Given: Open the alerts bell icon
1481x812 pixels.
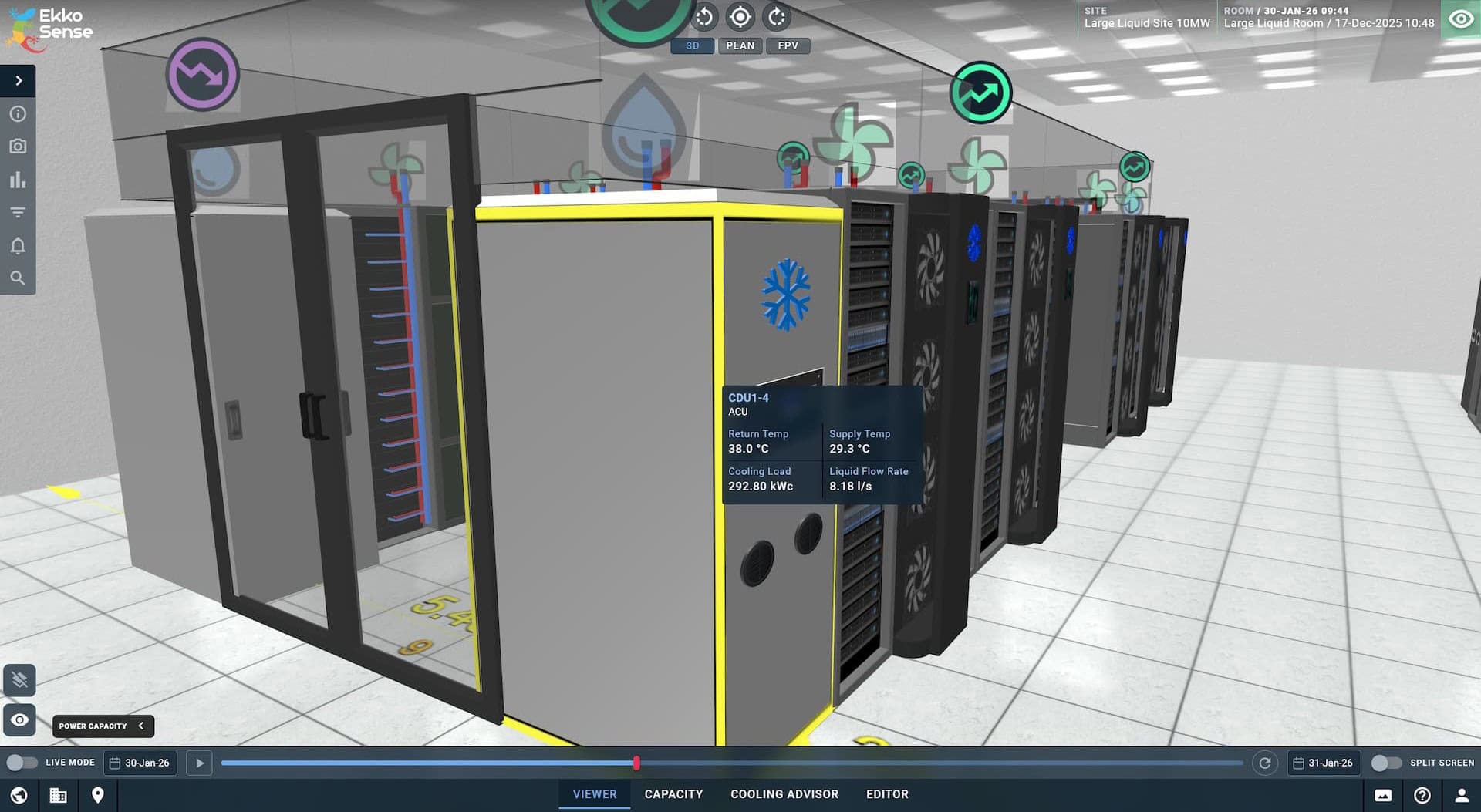Looking at the screenshot, I should pyautogui.click(x=18, y=245).
